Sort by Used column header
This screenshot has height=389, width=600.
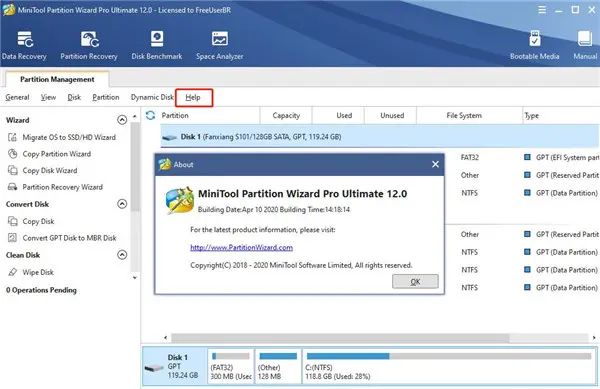339,115
